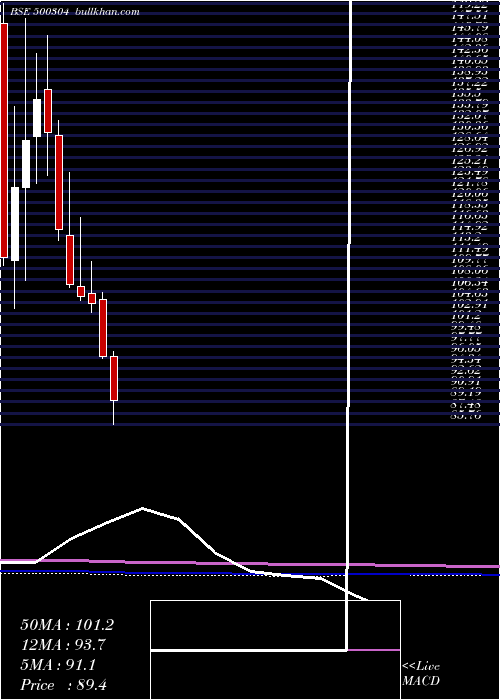500x700 pixels.
Task: Select the 5MA : 91.1 reading
Action: coord(58,665)
